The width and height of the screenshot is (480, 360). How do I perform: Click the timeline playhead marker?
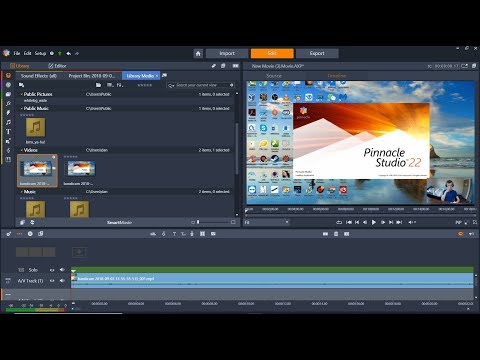point(73,270)
